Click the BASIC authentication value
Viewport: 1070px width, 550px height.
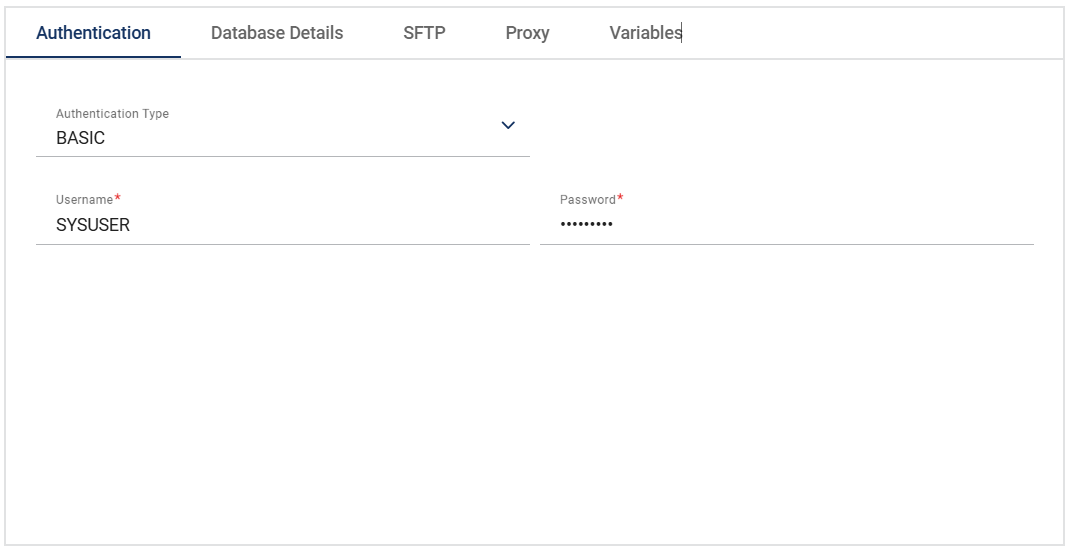pos(80,139)
